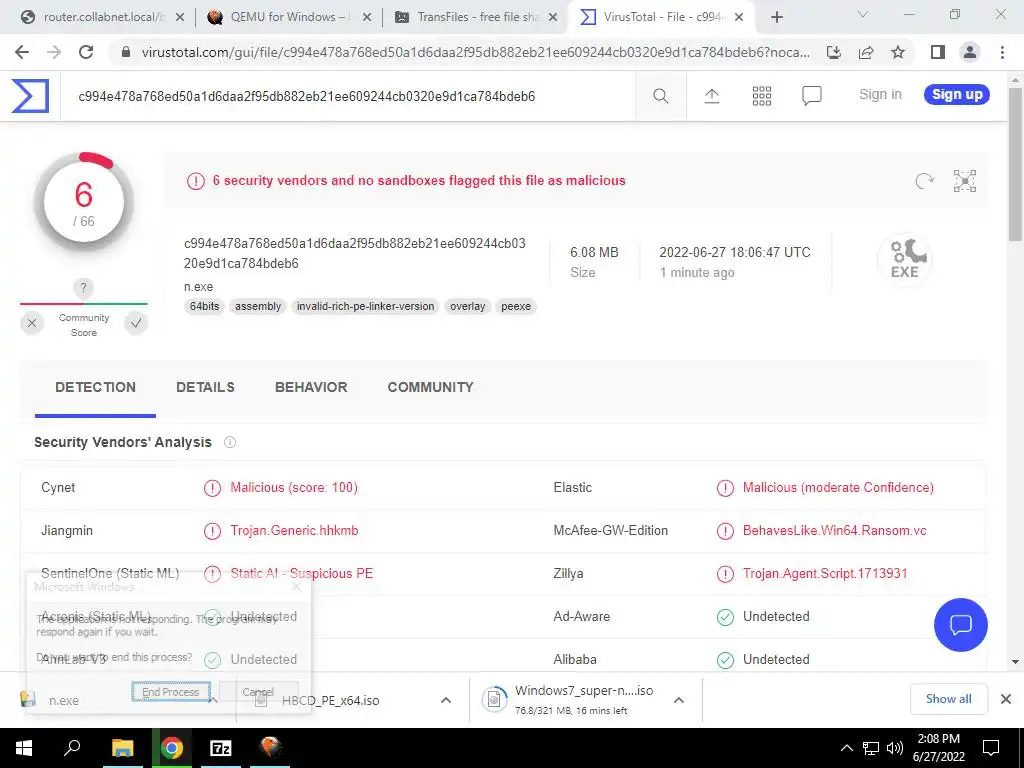
Task: Open the apps grid icon in VirusTotal header
Action: (x=761, y=96)
